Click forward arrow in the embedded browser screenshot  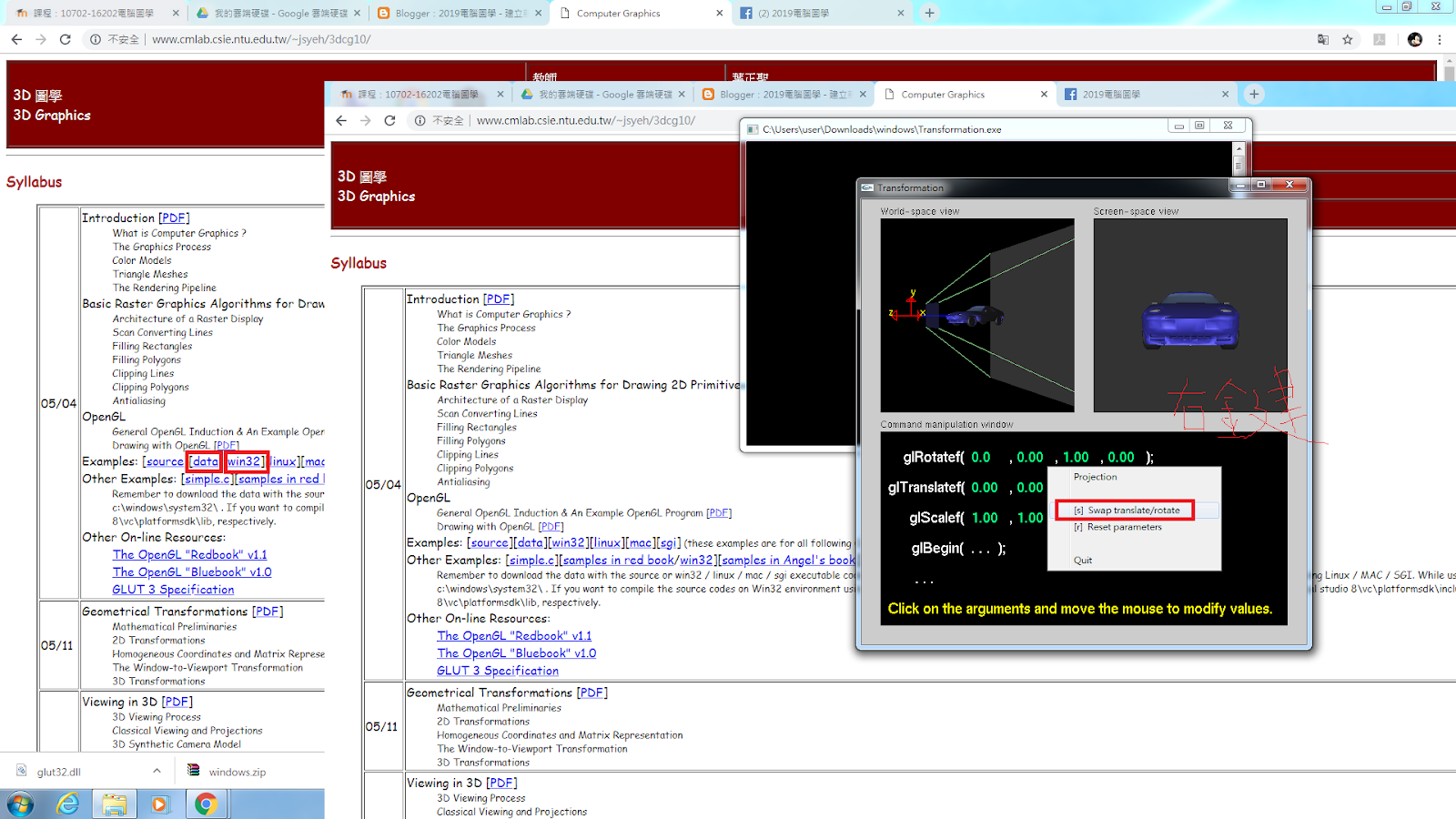(366, 120)
